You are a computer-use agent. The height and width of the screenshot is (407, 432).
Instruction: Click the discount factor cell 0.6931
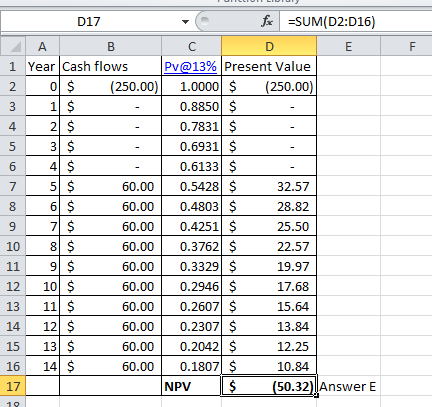(x=192, y=146)
